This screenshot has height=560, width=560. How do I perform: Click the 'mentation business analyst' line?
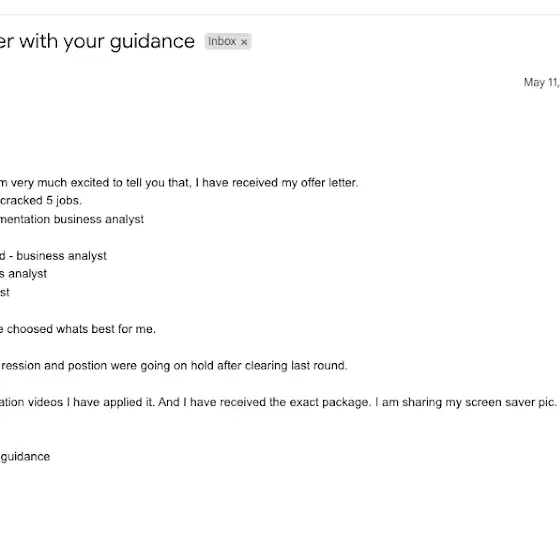(x=72, y=219)
